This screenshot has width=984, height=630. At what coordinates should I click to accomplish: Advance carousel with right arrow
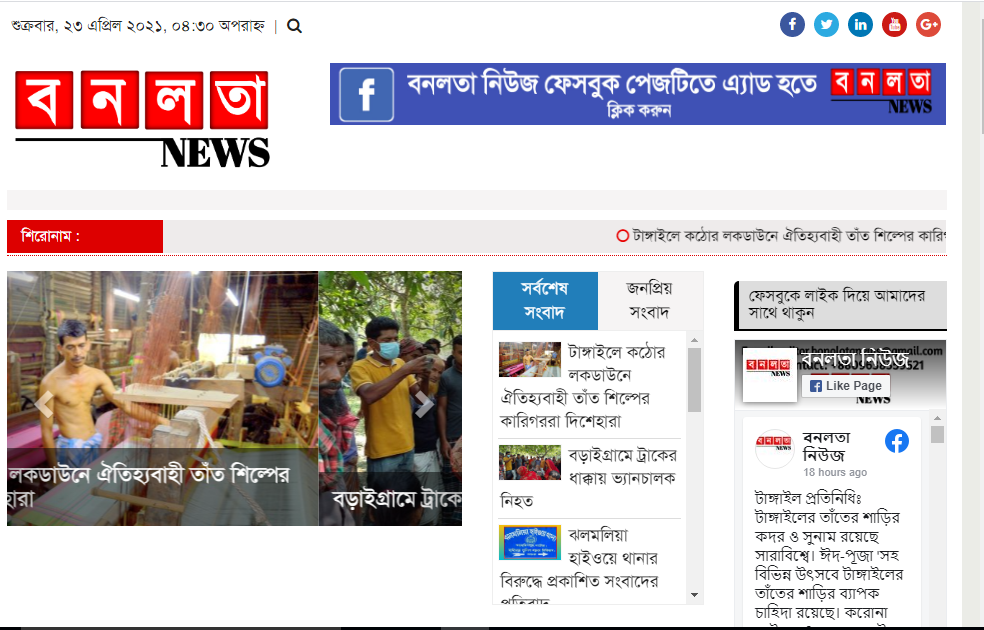point(424,404)
